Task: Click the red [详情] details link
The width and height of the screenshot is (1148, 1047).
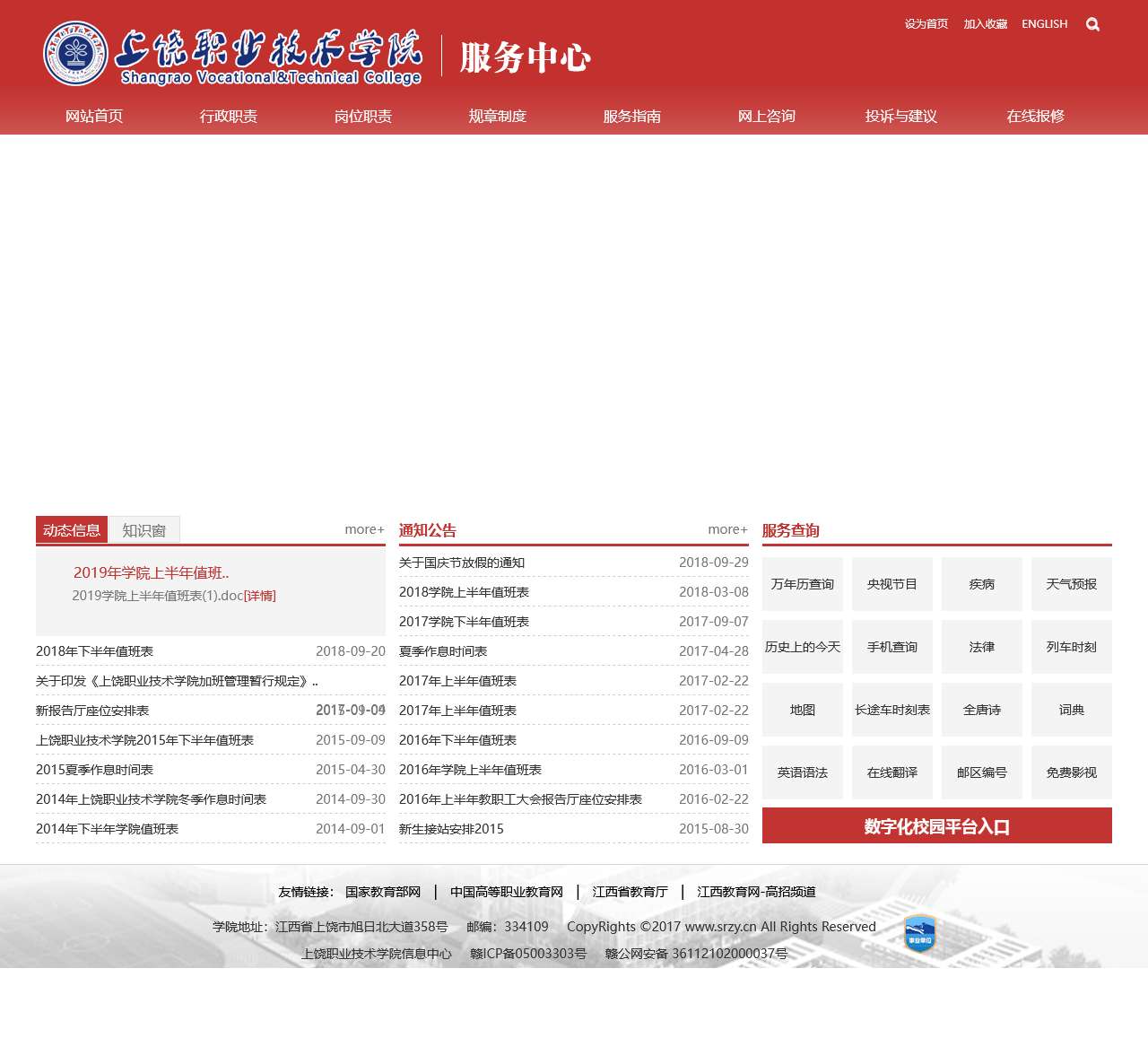Action: tap(260, 596)
